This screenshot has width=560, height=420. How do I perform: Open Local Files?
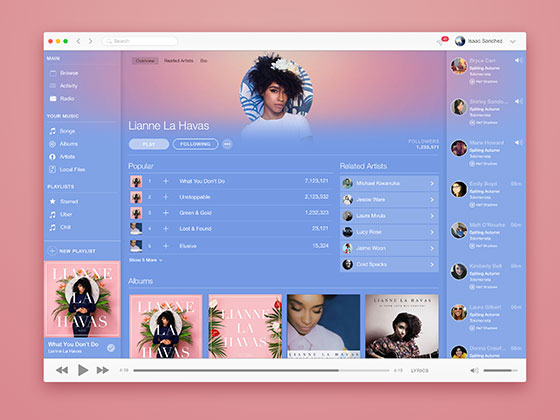67,169
